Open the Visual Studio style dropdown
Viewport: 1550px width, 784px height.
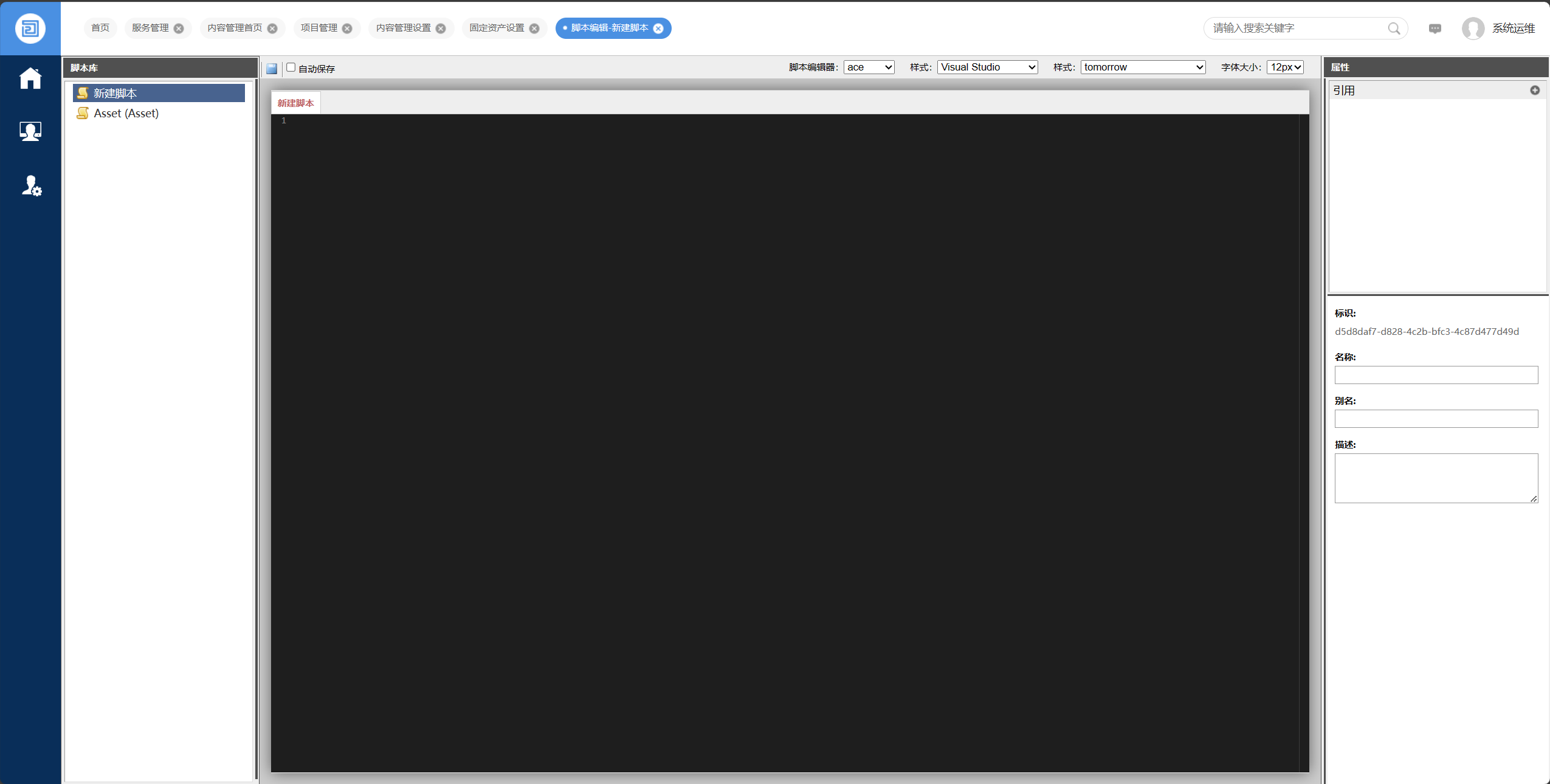coord(987,67)
